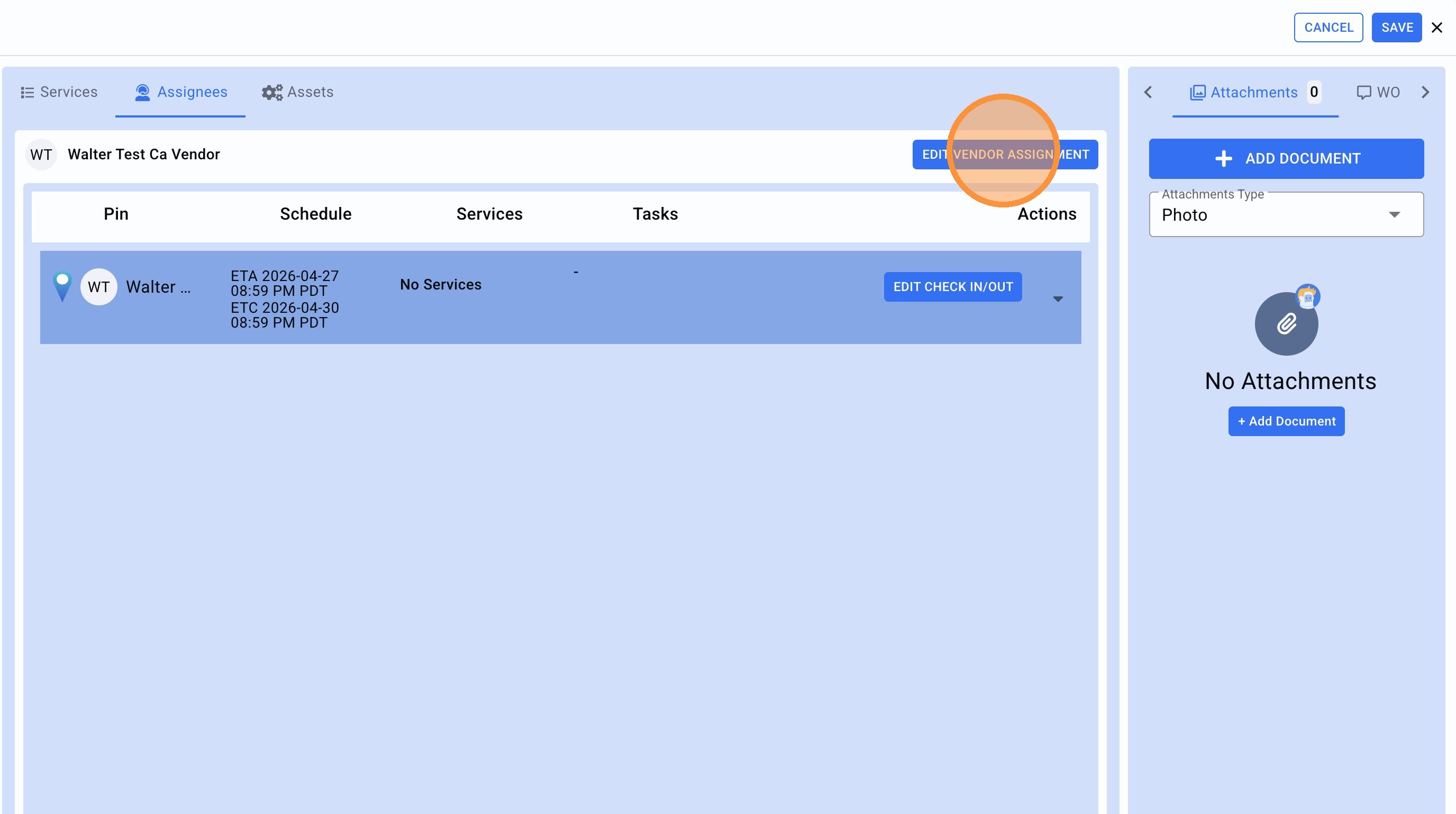Select the Assignees tab
This screenshot has height=814, width=1456.
(x=181, y=92)
